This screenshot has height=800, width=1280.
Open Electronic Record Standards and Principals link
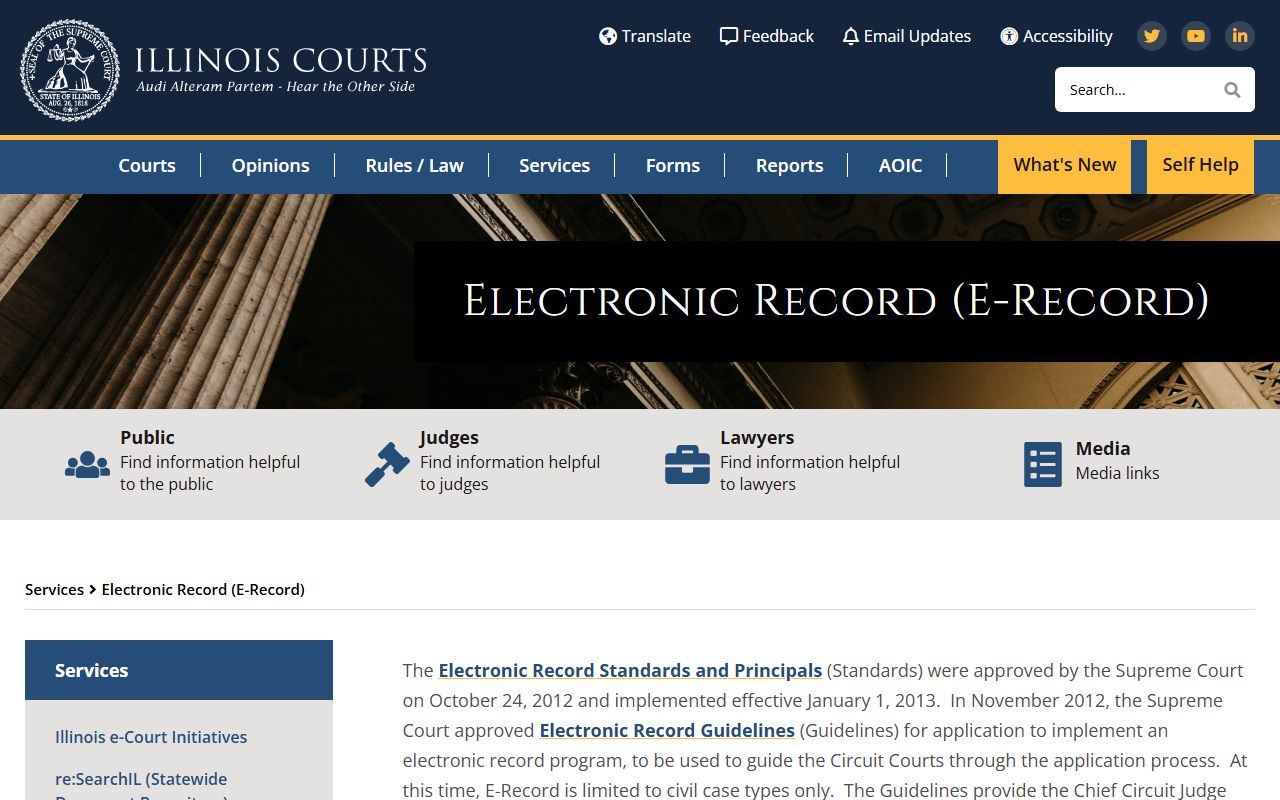coord(630,670)
